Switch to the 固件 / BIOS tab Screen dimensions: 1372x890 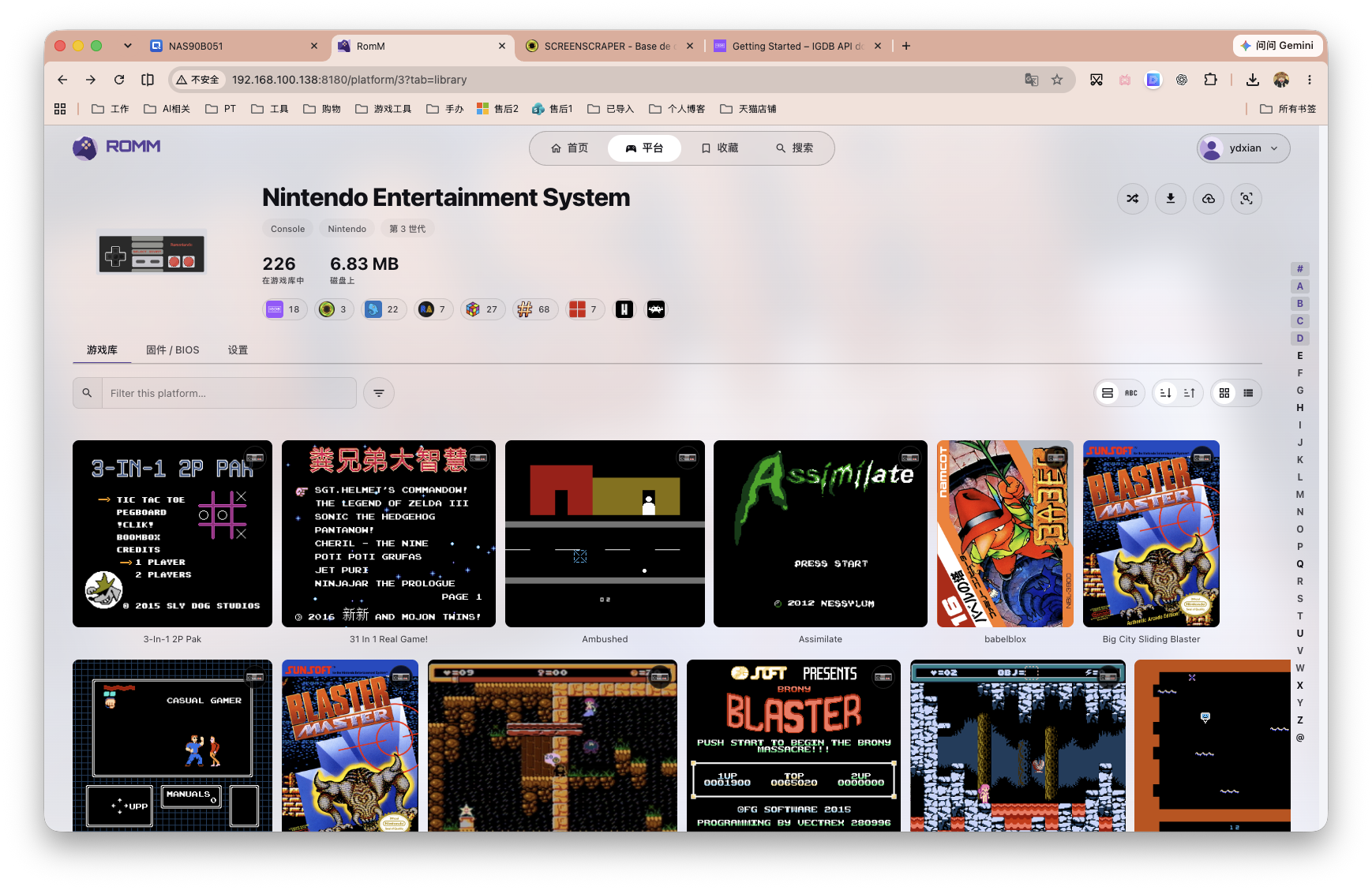(173, 350)
